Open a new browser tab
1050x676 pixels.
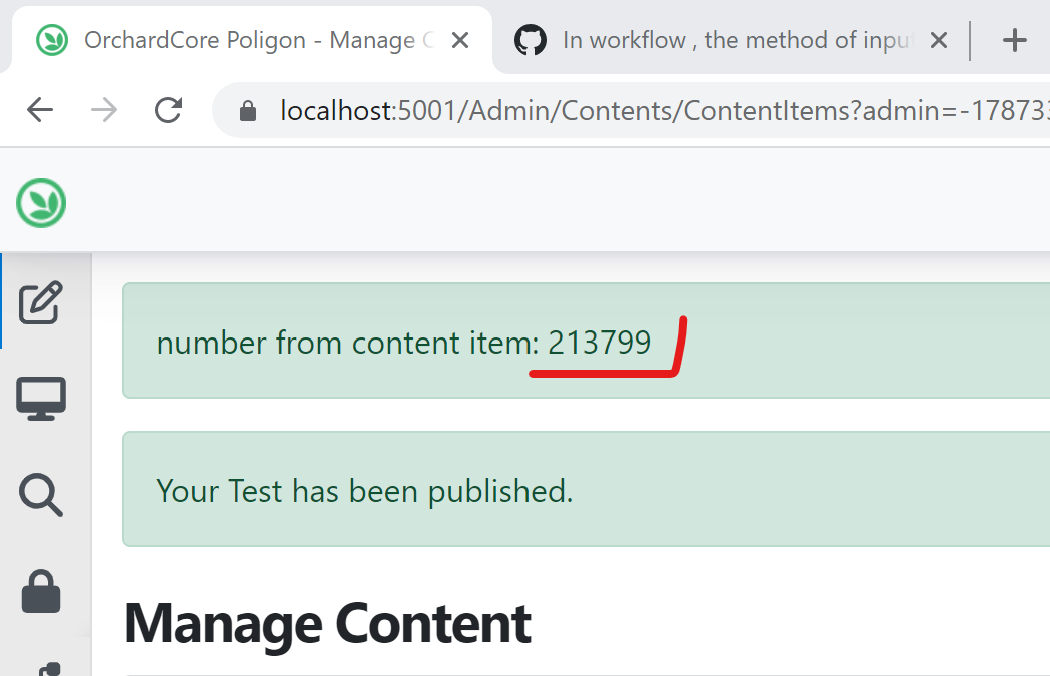coord(1015,40)
